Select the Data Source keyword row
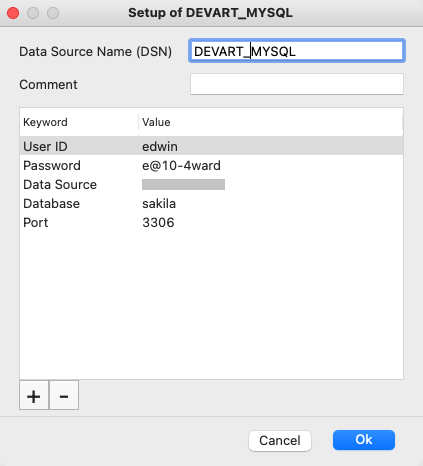Screen dimensions: 423x466 tap(211, 184)
